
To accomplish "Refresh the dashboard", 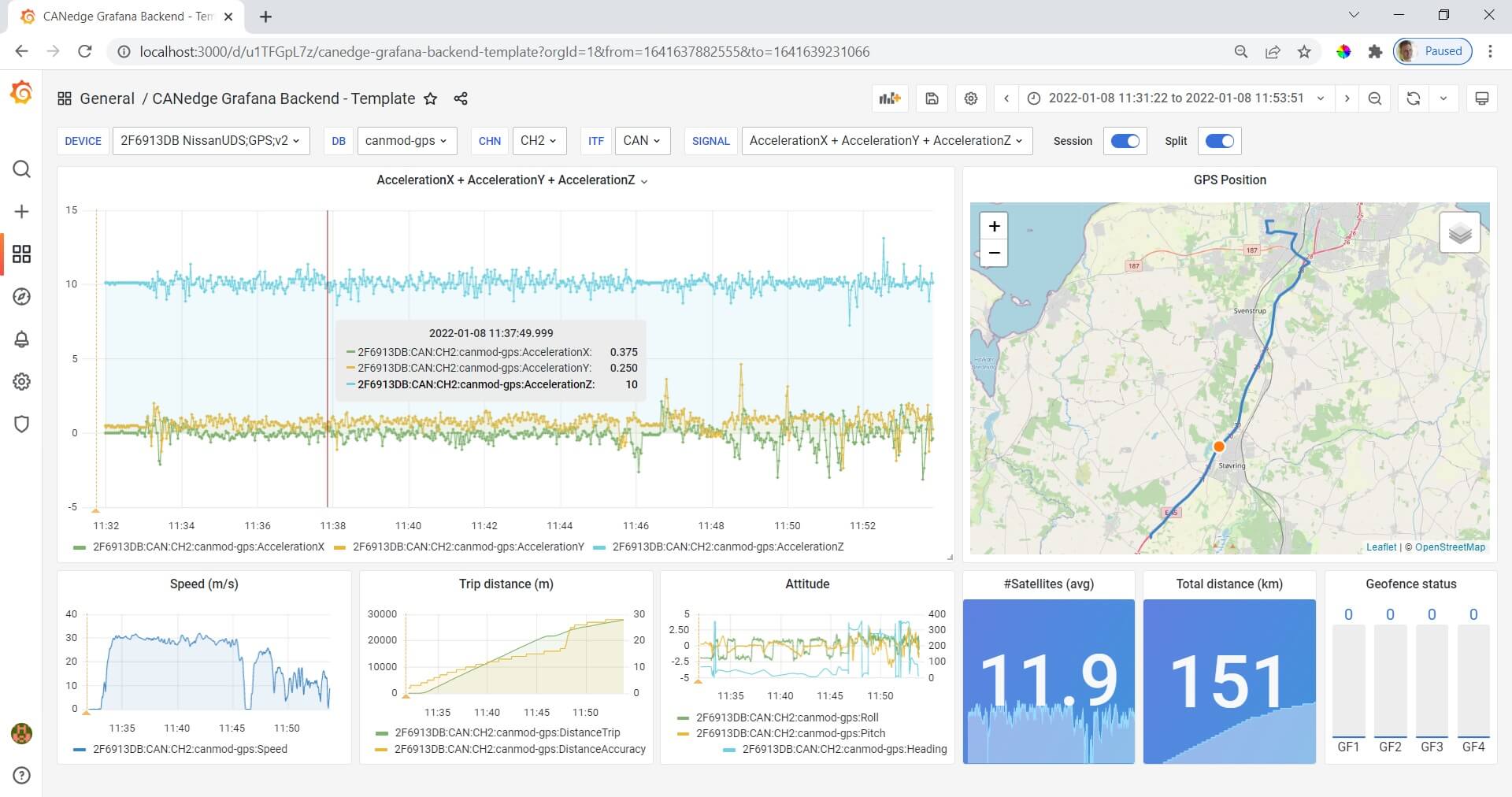I will (1414, 98).
